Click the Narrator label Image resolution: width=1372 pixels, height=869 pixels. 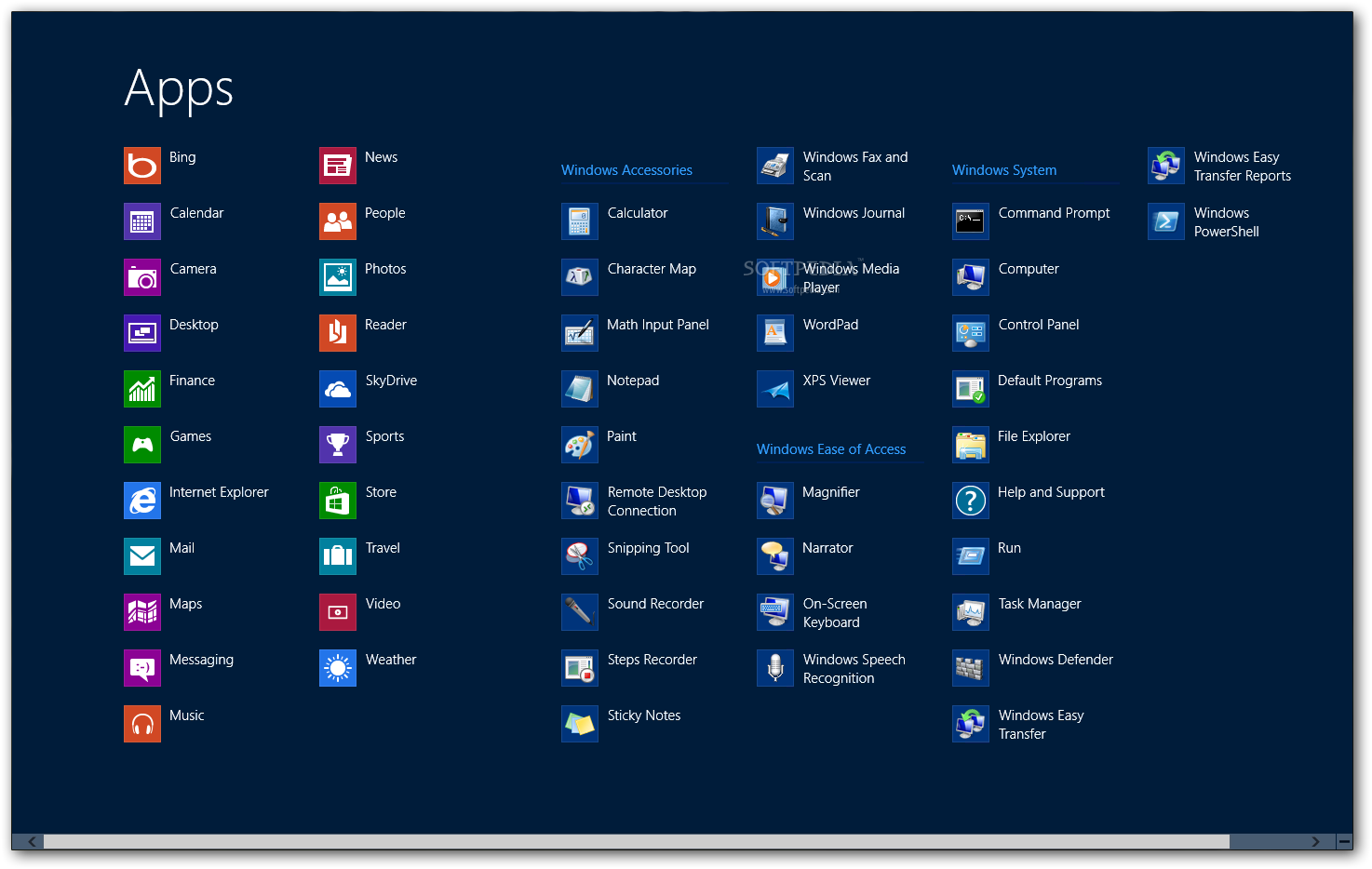[827, 548]
